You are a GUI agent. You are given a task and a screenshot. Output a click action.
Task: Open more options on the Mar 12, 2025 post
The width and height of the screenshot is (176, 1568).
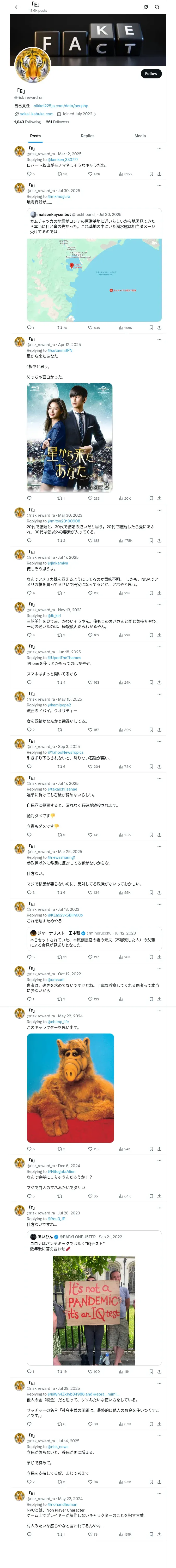pyautogui.click(x=160, y=148)
